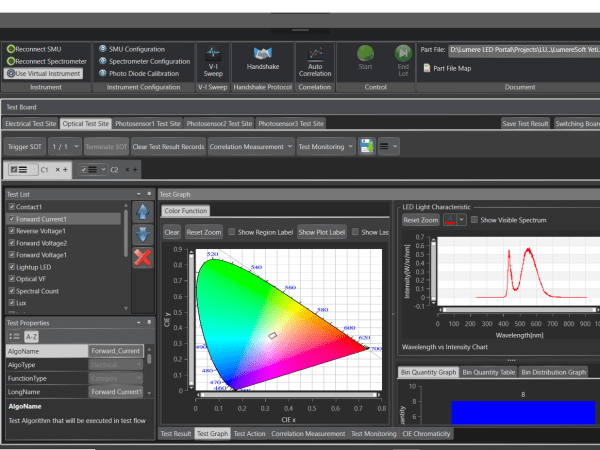Move selected test up with blue arrow
The width and height of the screenshot is (600, 450).
click(143, 212)
